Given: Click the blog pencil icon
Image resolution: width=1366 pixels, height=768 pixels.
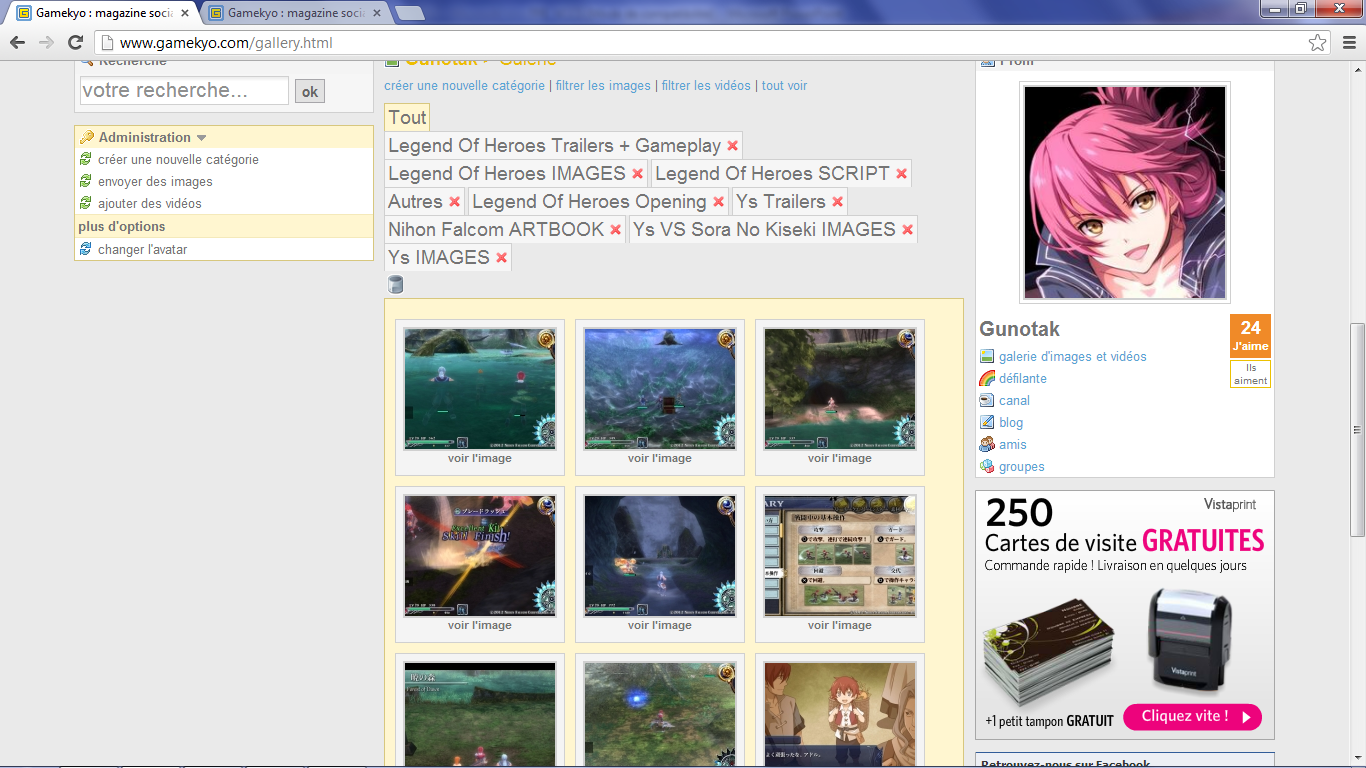Looking at the screenshot, I should point(987,422).
